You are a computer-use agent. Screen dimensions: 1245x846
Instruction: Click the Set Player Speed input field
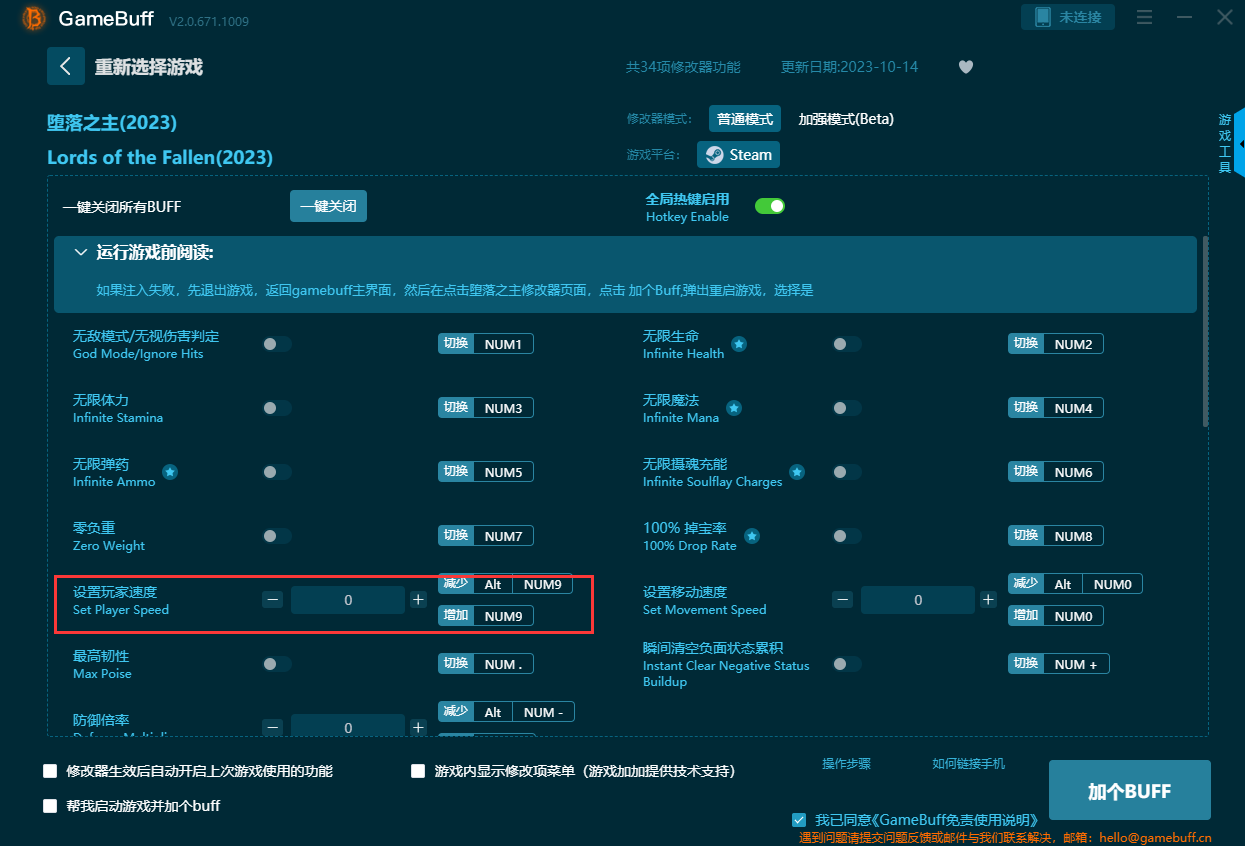point(348,600)
